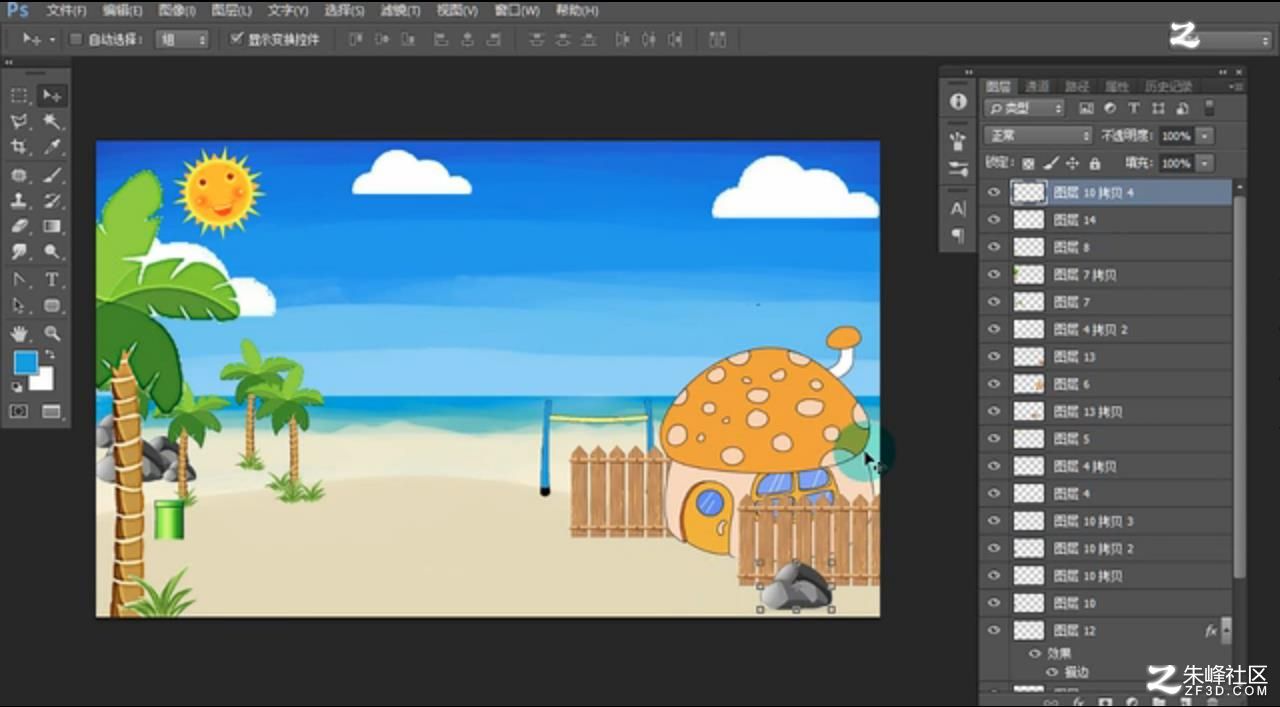Select the Eraser tool
Image resolution: width=1280 pixels, height=707 pixels.
pyautogui.click(x=19, y=226)
